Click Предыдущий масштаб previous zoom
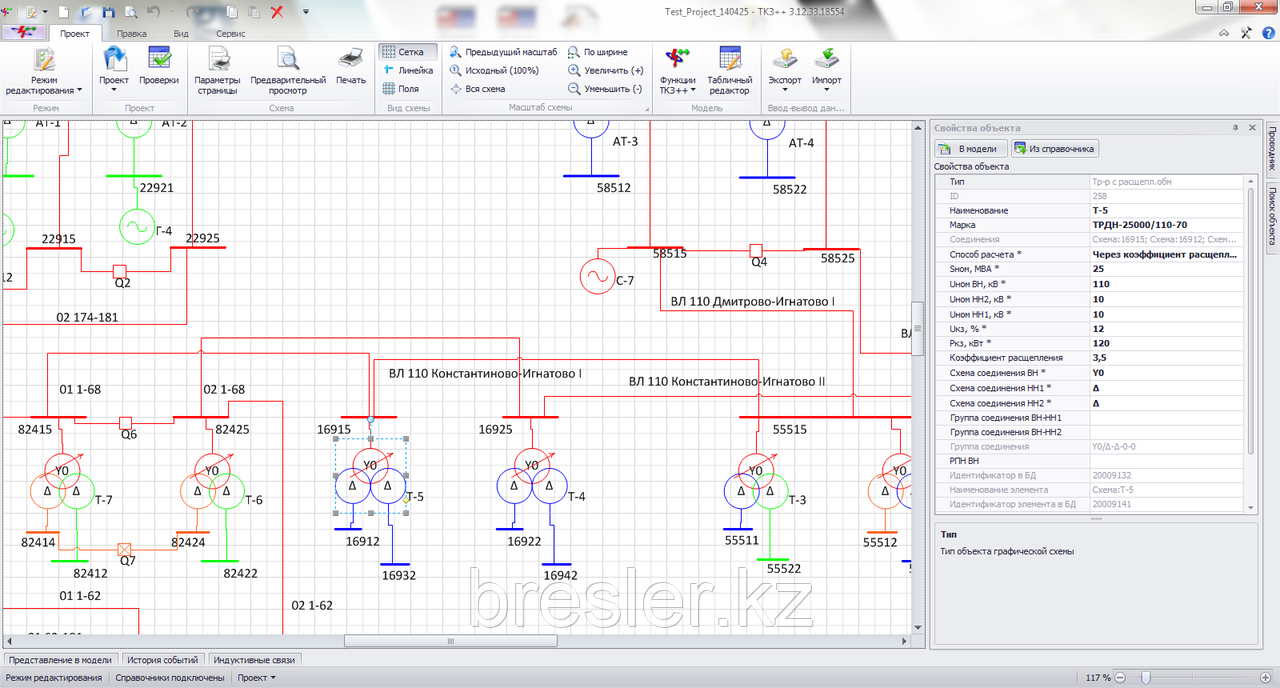This screenshot has width=1280, height=688. click(x=503, y=52)
